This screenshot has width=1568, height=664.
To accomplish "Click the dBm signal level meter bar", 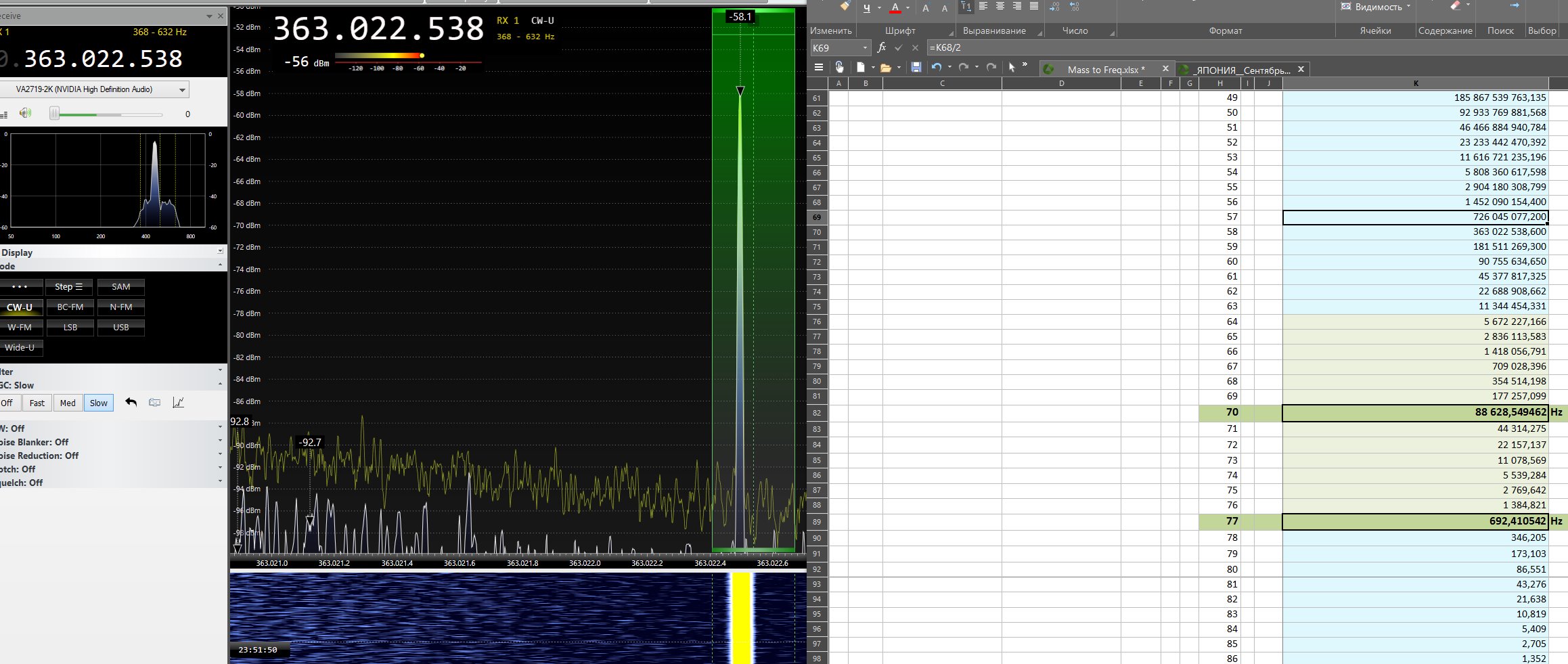I will pos(408,56).
